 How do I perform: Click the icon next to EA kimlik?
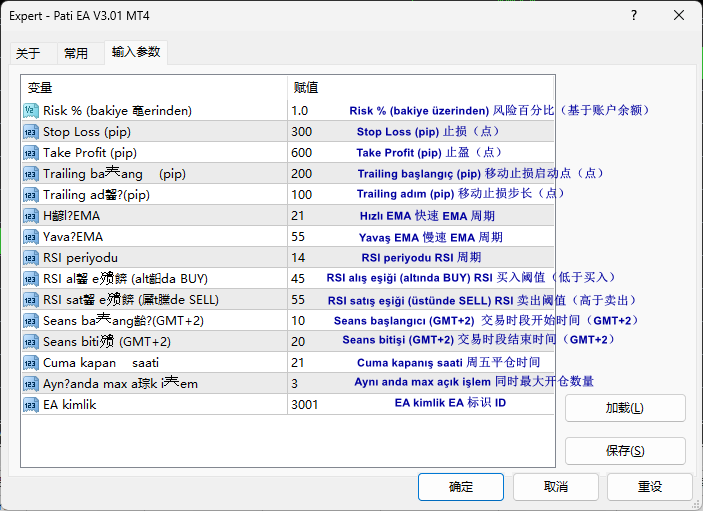point(31,404)
